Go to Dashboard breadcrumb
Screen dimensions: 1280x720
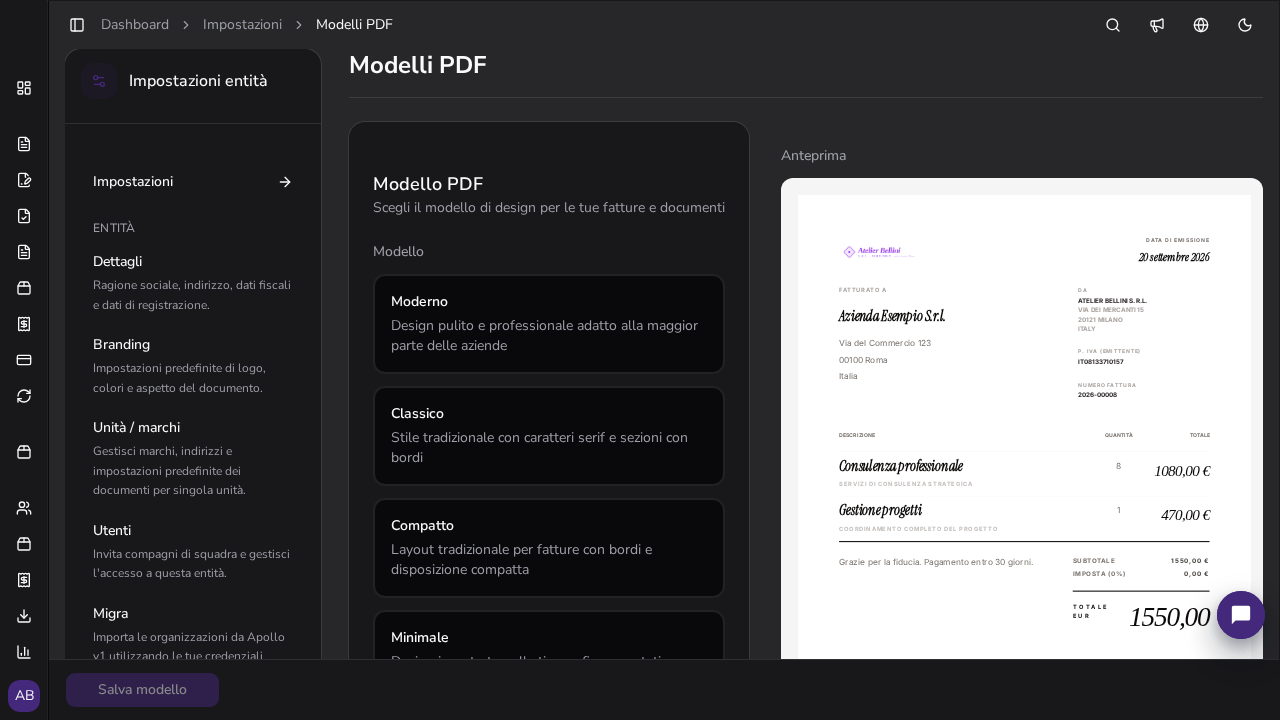(135, 25)
